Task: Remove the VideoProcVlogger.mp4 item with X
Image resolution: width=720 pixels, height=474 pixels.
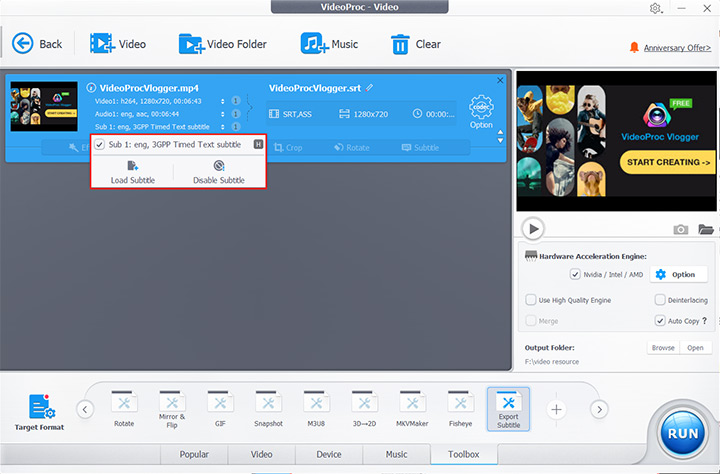Action: click(500, 80)
